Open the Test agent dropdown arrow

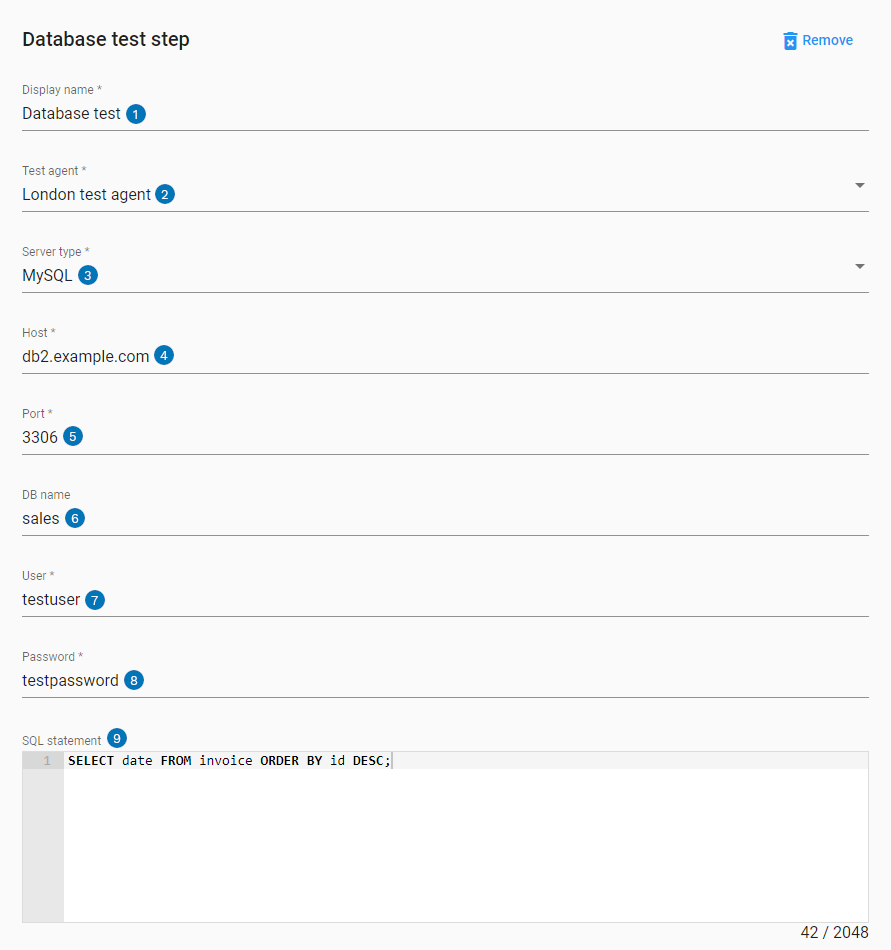pyautogui.click(x=860, y=186)
